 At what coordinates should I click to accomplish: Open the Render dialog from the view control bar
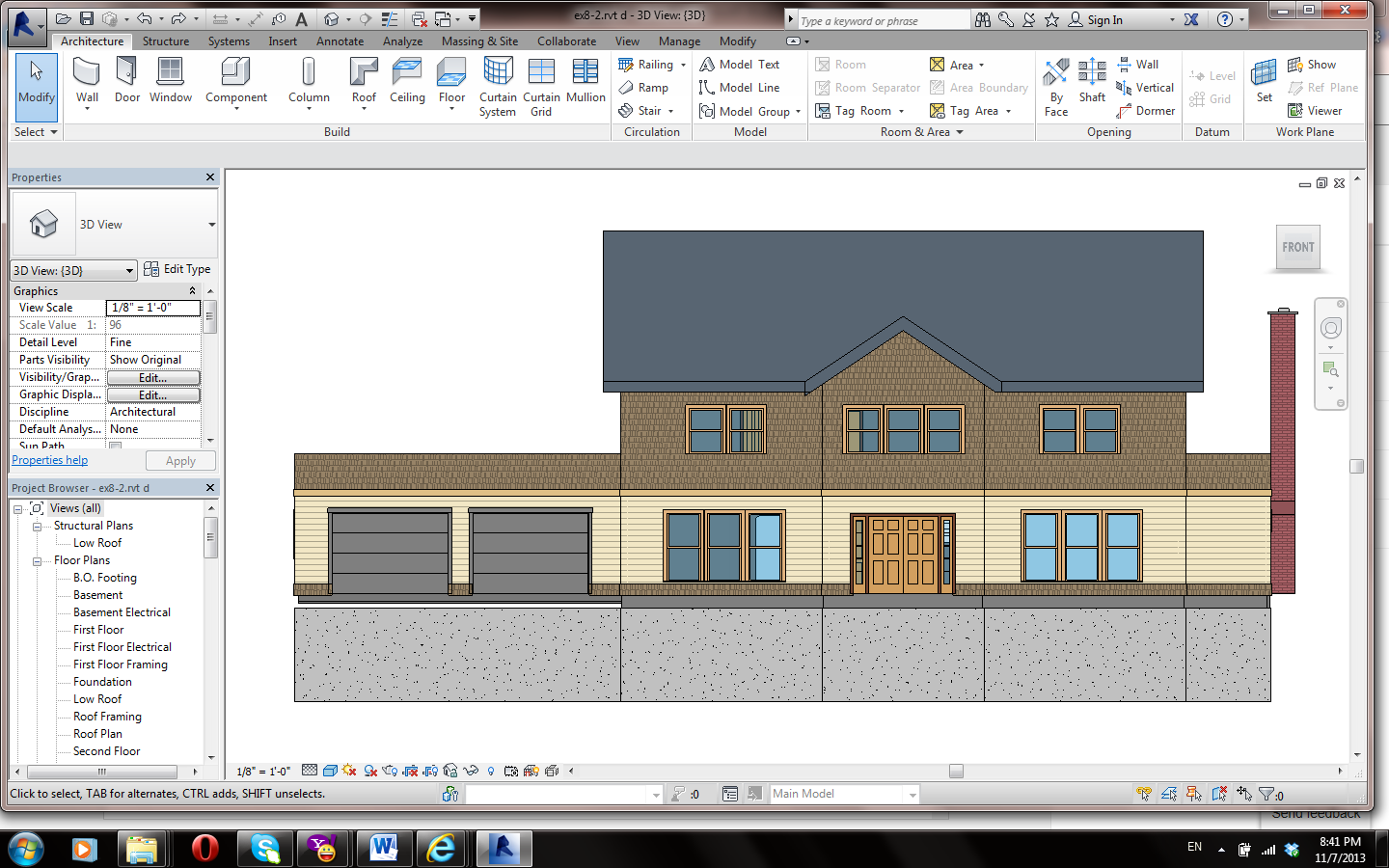pyautogui.click(x=390, y=770)
